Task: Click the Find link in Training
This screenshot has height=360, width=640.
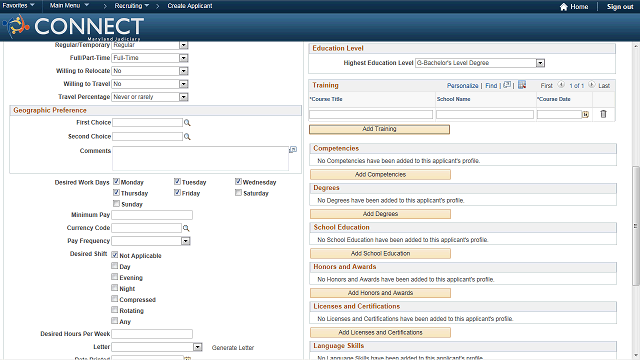Action: coord(491,86)
